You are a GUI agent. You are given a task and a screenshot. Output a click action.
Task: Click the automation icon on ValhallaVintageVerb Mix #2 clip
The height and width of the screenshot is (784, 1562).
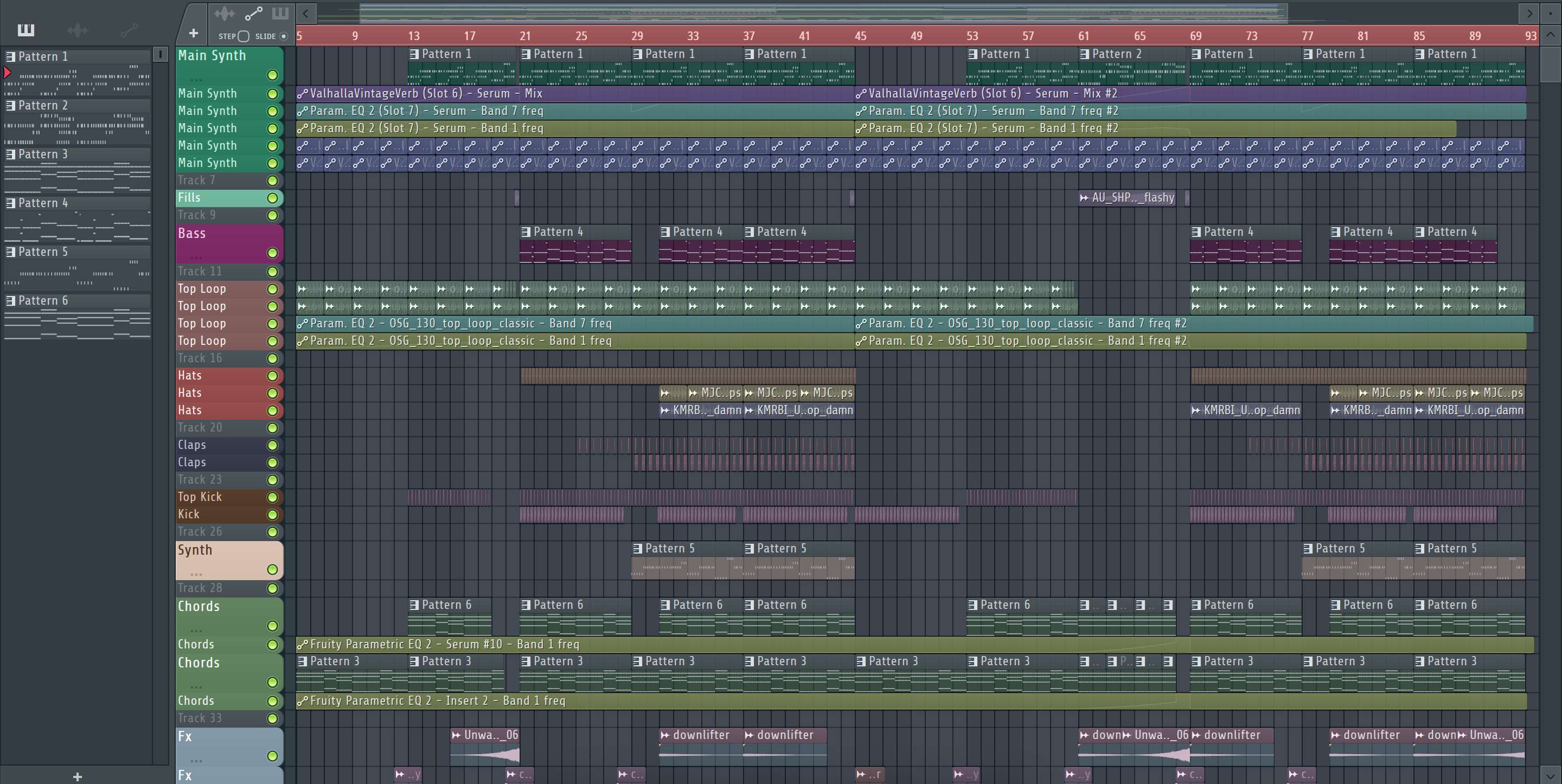click(861, 94)
